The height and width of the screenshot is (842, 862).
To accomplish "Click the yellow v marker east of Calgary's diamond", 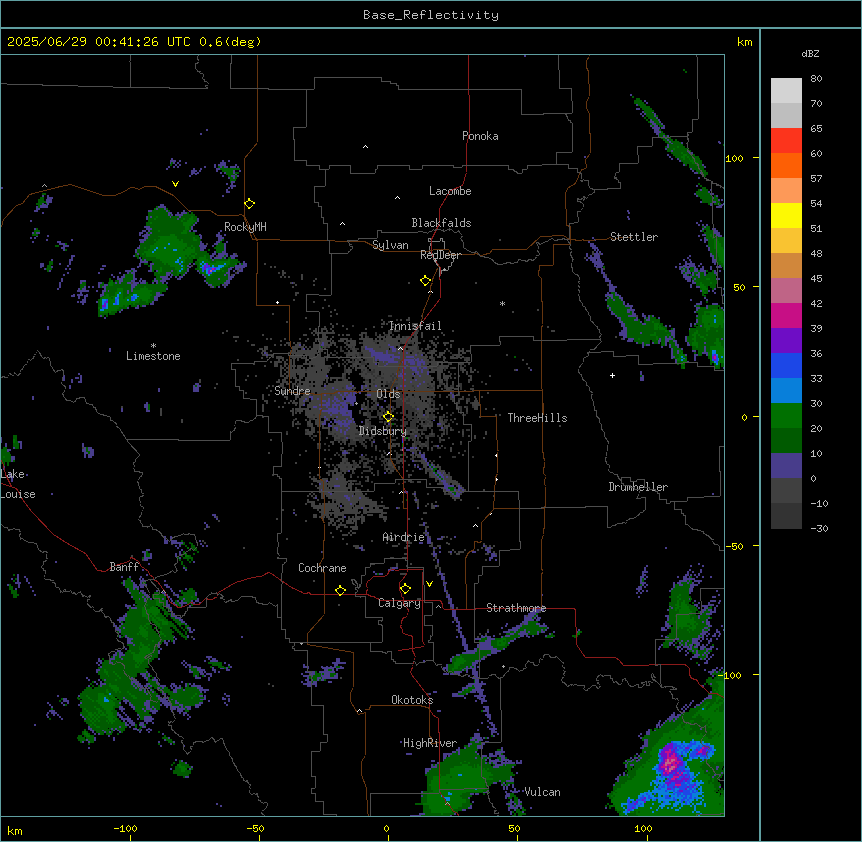I will 429,584.
